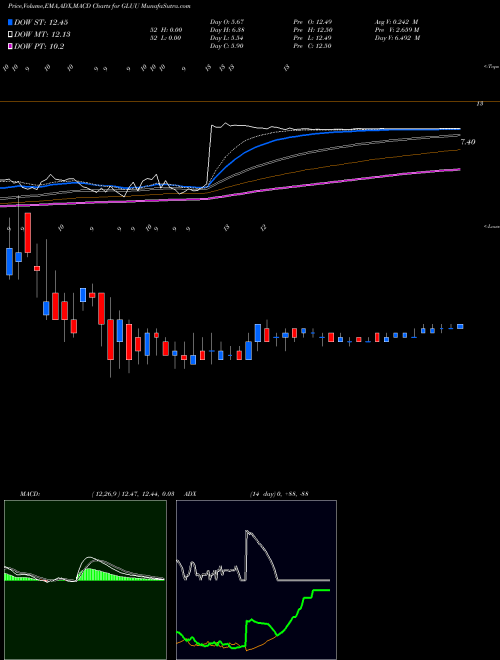The height and width of the screenshot is (660, 500).
Task: Click the 'Day V: 6.492 M' value
Action: click(397, 38)
